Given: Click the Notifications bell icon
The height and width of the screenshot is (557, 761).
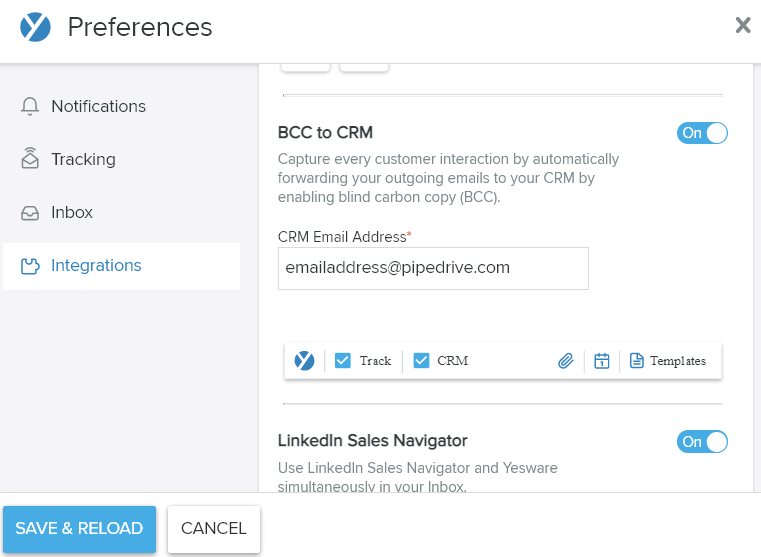Looking at the screenshot, I should [x=30, y=106].
